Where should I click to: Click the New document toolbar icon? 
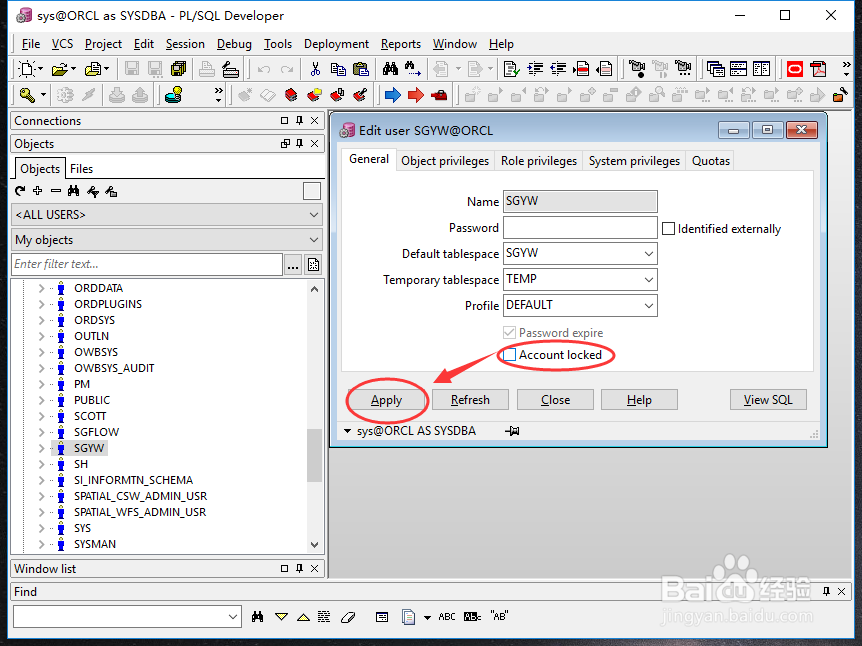pos(26,69)
